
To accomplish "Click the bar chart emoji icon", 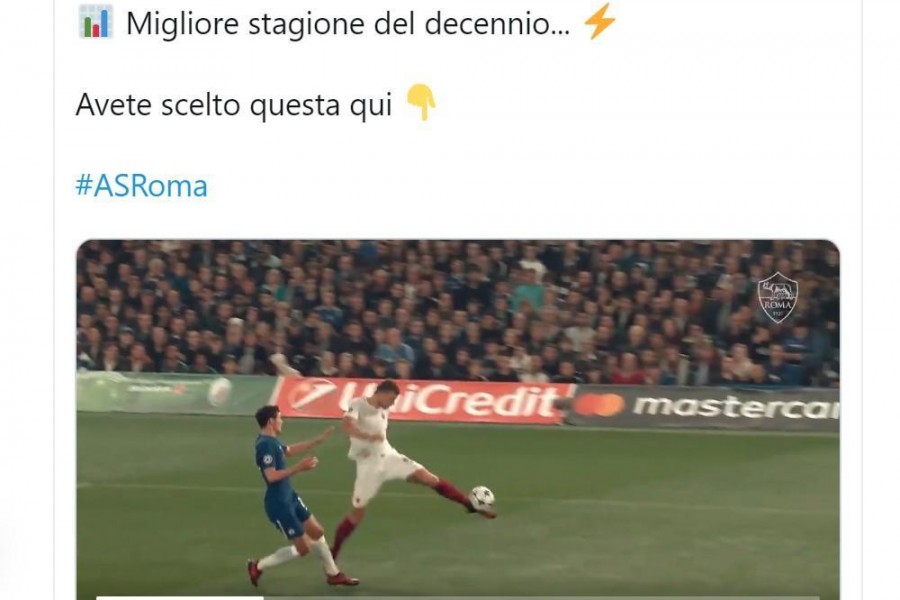I will coord(95,22).
